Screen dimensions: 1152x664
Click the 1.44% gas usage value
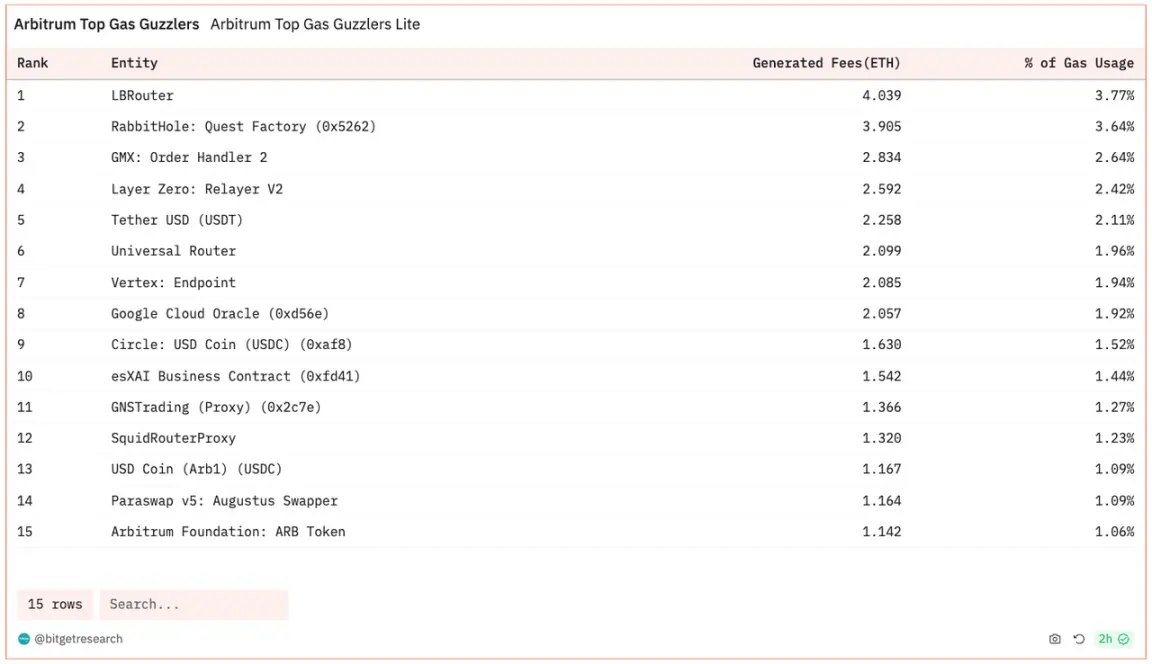tap(1115, 376)
